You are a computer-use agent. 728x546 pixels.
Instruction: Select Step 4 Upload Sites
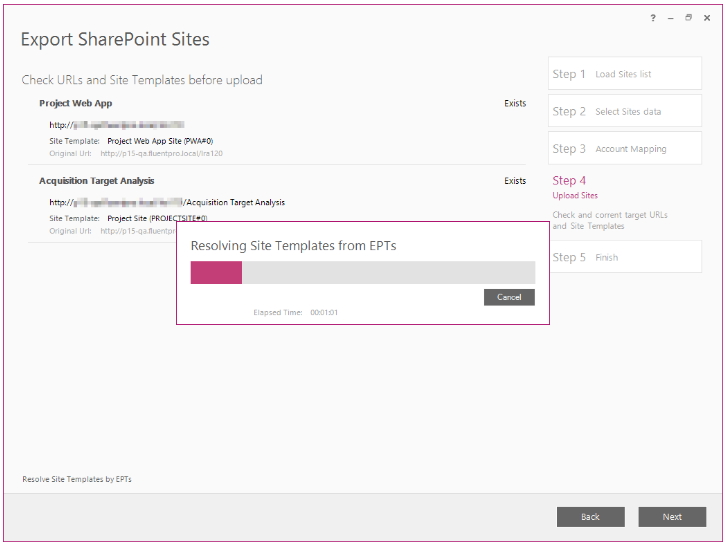tap(575, 187)
